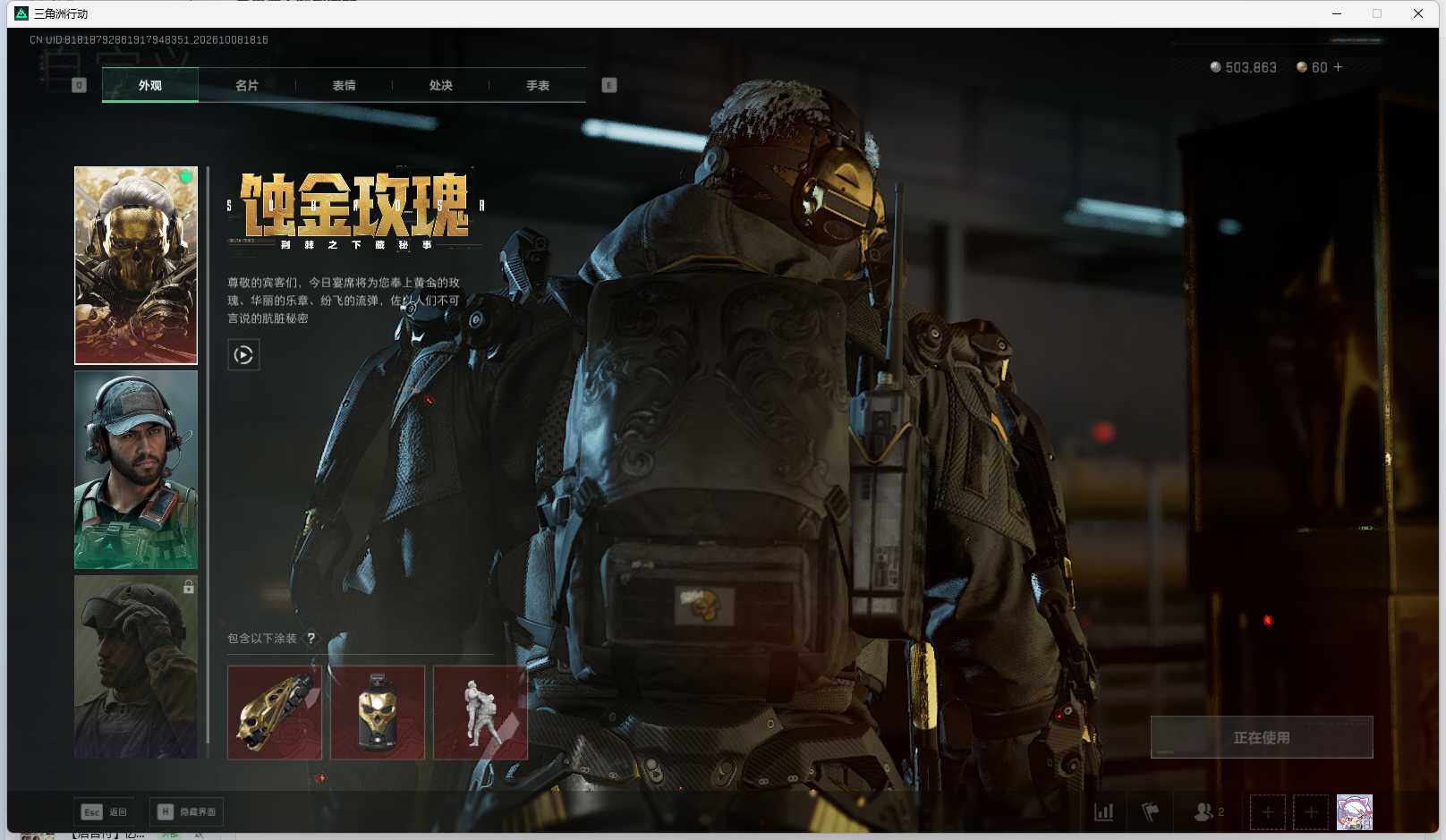Click the plus icon to add currency
The width and height of the screenshot is (1446, 840).
tap(1338, 67)
